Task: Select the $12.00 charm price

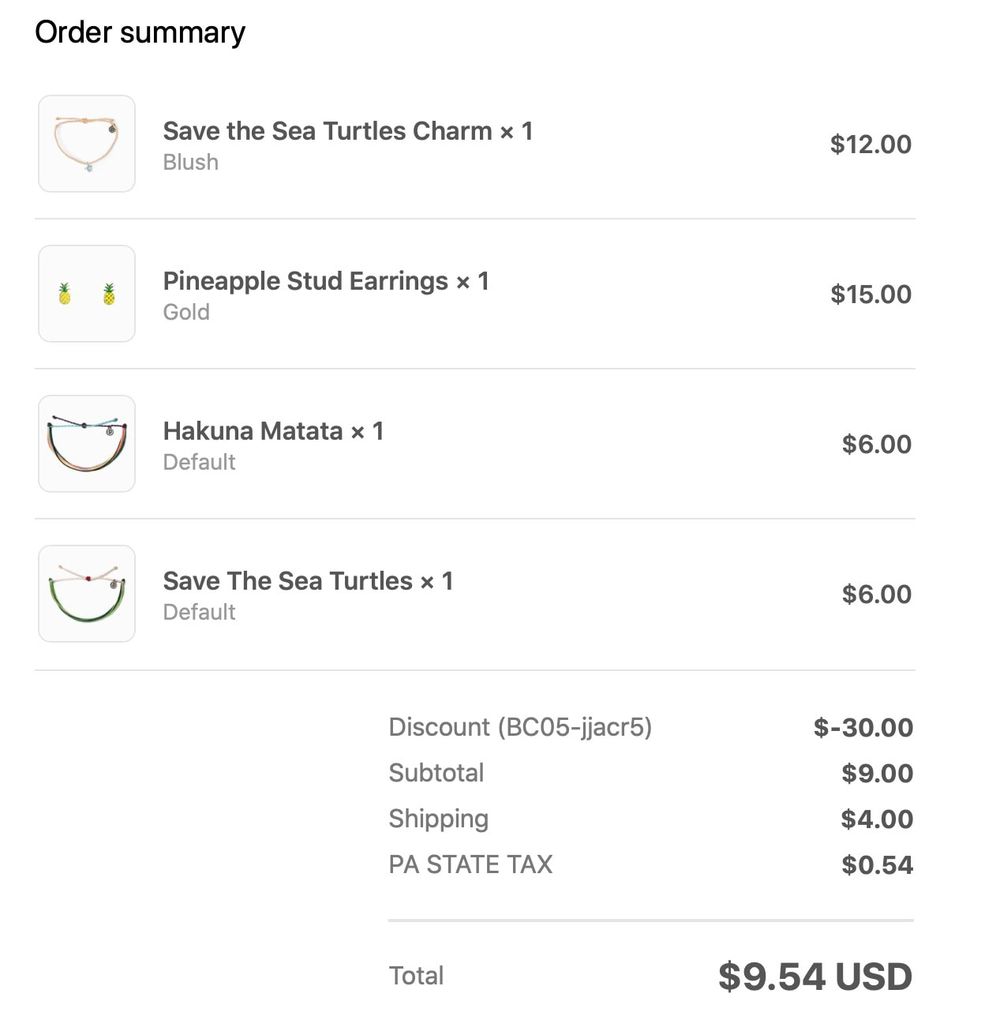Action: tap(871, 144)
